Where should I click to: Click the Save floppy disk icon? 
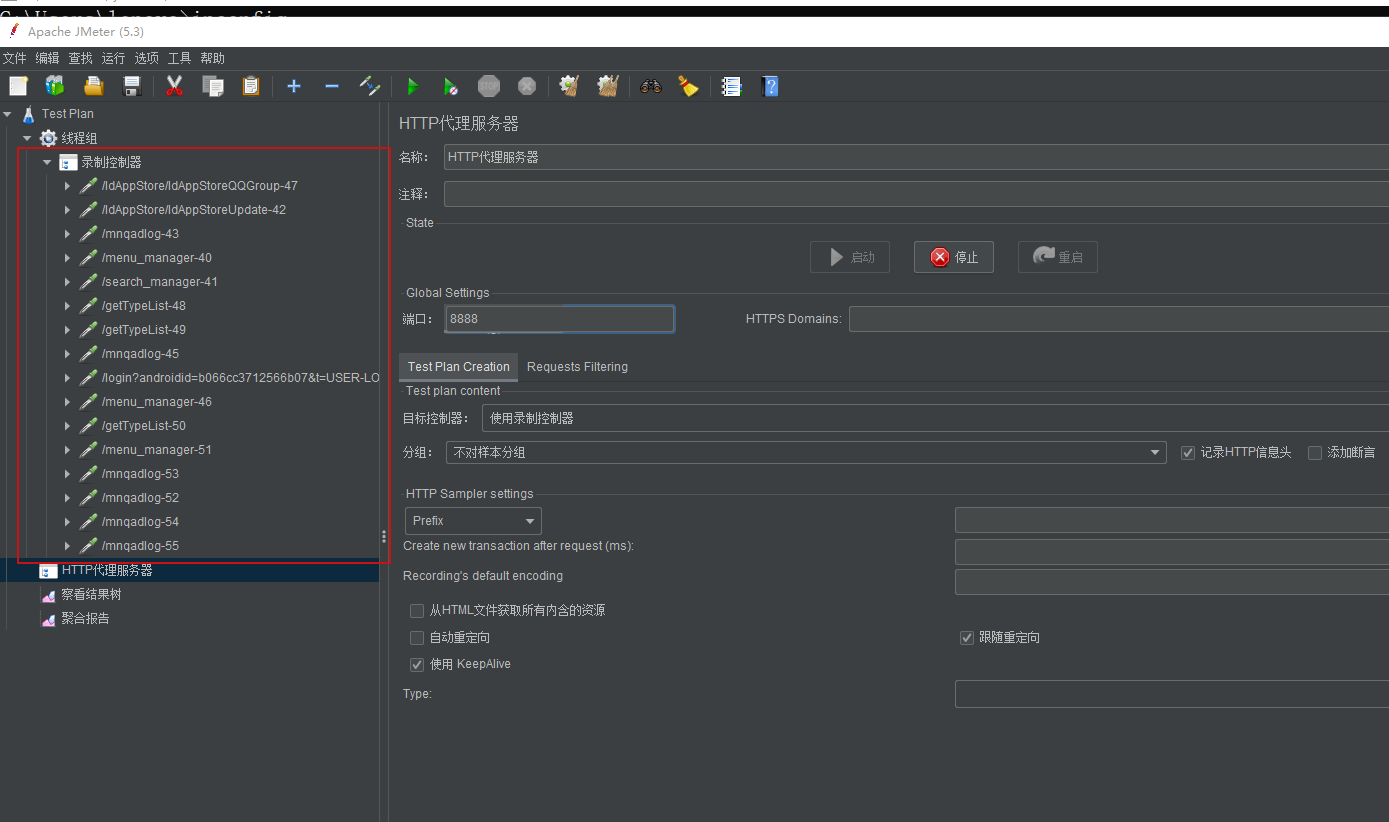[131, 87]
